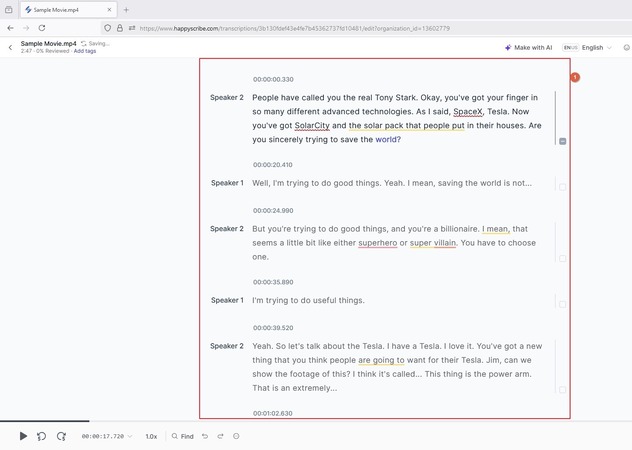The height and width of the screenshot is (450, 632).
Task: Select the Sample Movie.mp4 browser tab
Action: coord(69,10)
